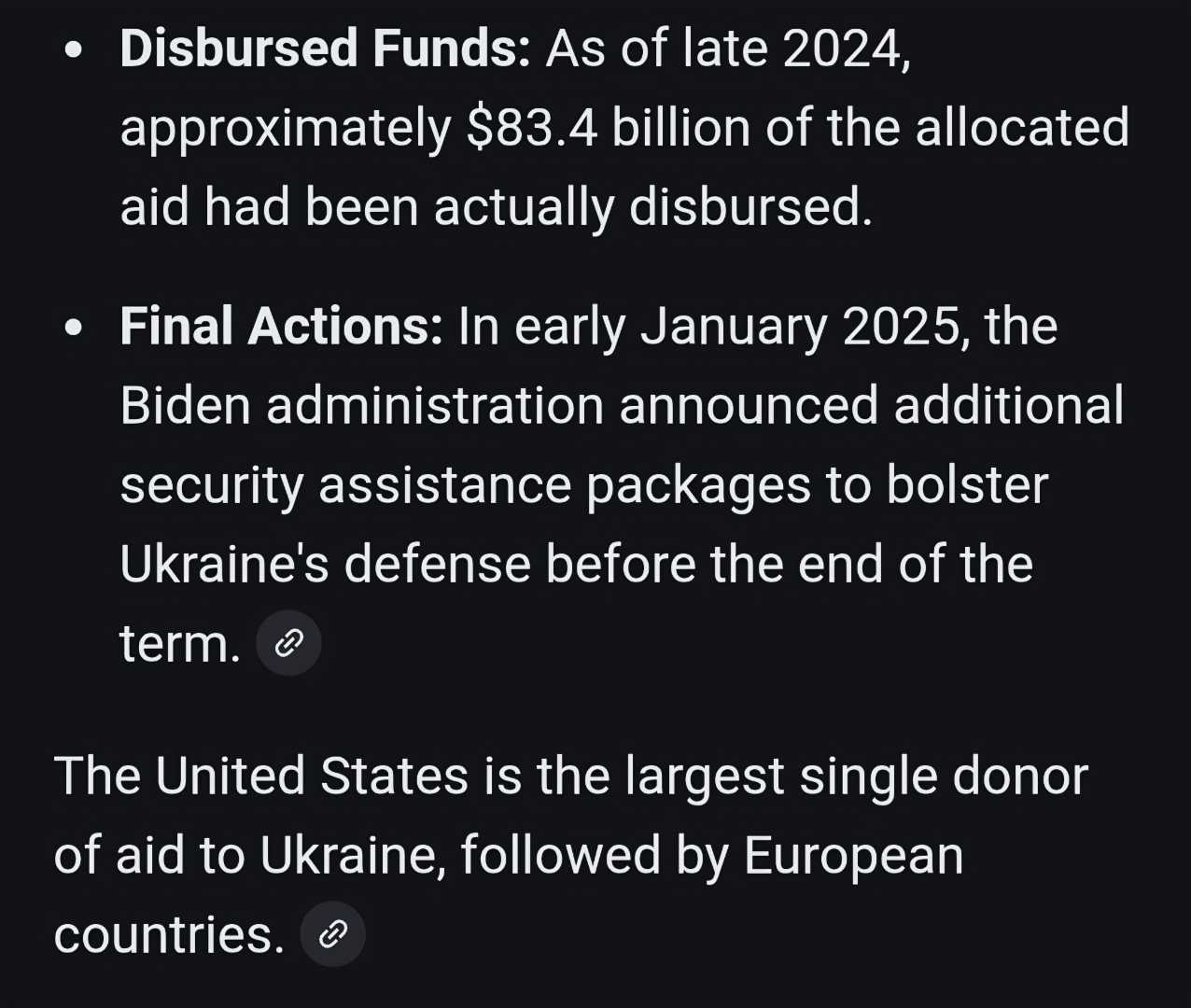Click the bold "Disbursed Funds:" label
Image resolution: width=1191 pixels, height=1008 pixels.
[x=325, y=49]
